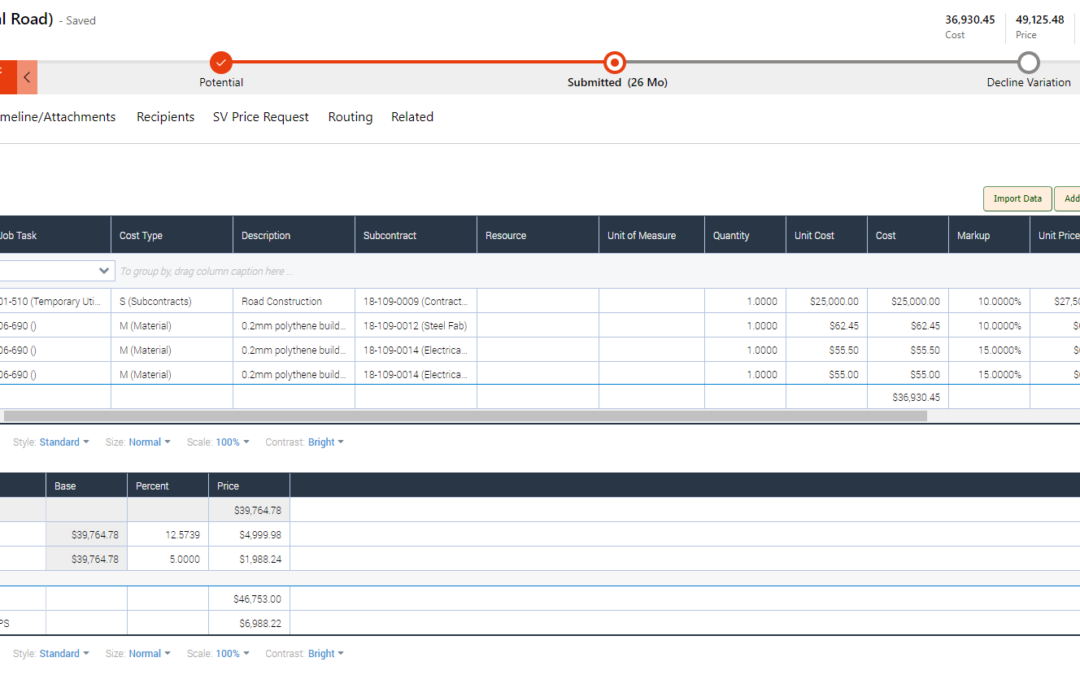The width and height of the screenshot is (1080, 675).
Task: Change the upper Scale 100% dropdown
Action: point(232,442)
